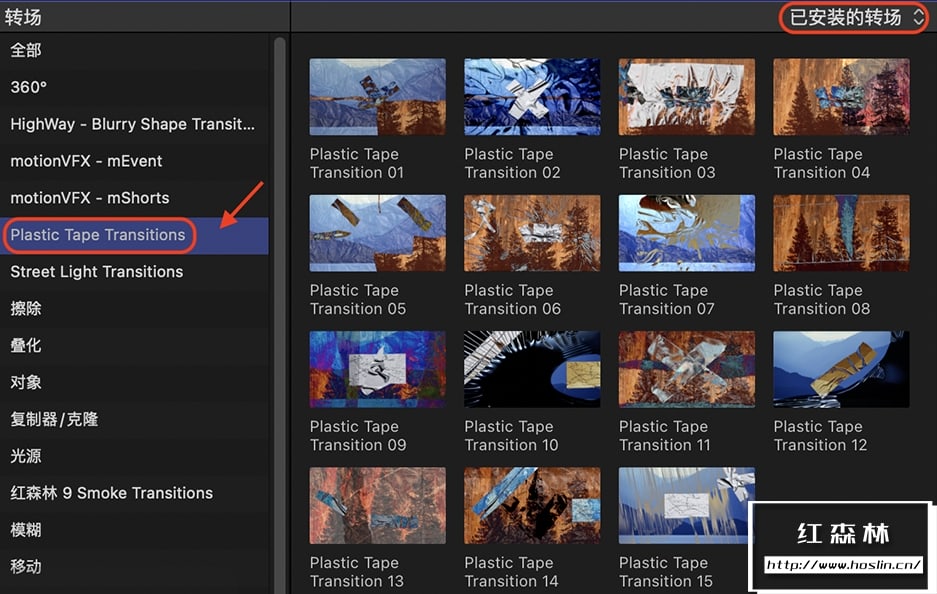Select Plastic Tape Transition 03 thumbnail
This screenshot has width=937, height=594.
(x=687, y=97)
